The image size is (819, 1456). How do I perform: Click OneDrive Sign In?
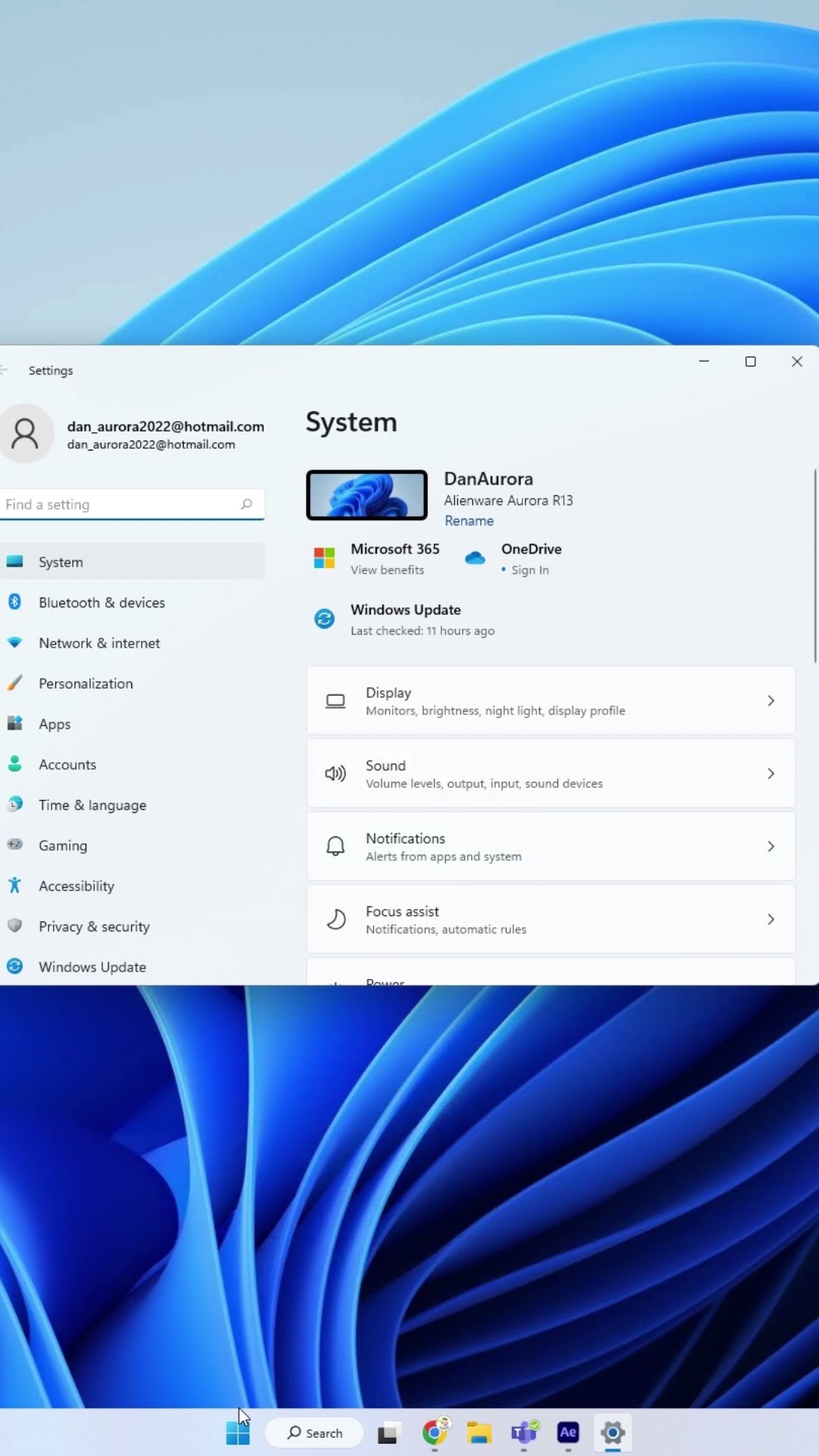pos(530,570)
